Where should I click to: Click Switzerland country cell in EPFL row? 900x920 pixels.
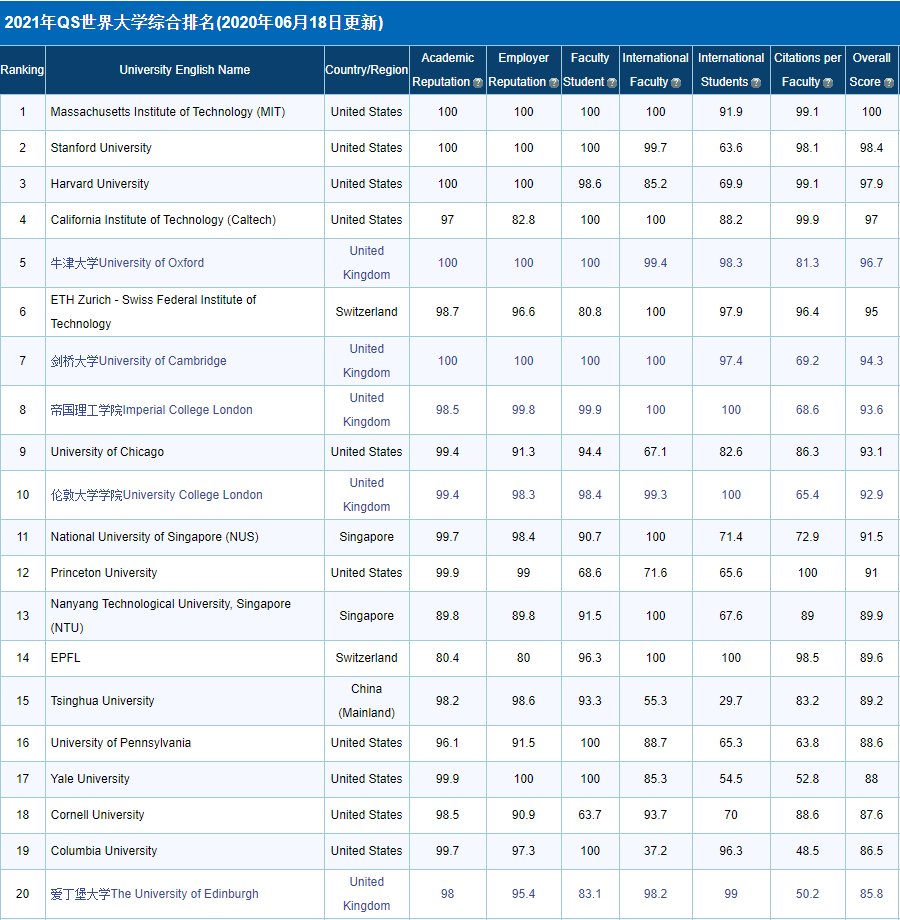pyautogui.click(x=367, y=658)
